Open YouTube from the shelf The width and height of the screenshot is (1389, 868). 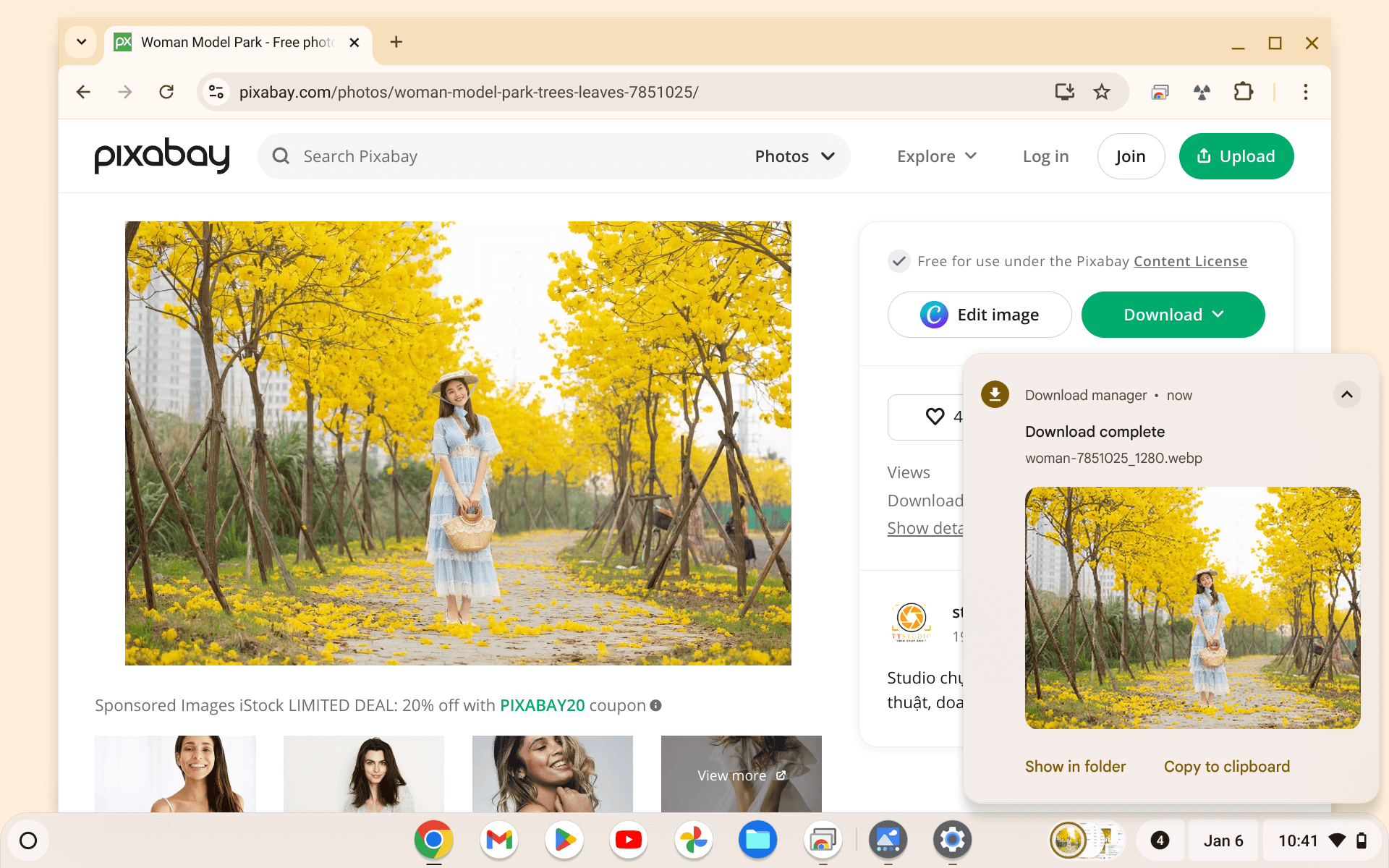click(629, 840)
